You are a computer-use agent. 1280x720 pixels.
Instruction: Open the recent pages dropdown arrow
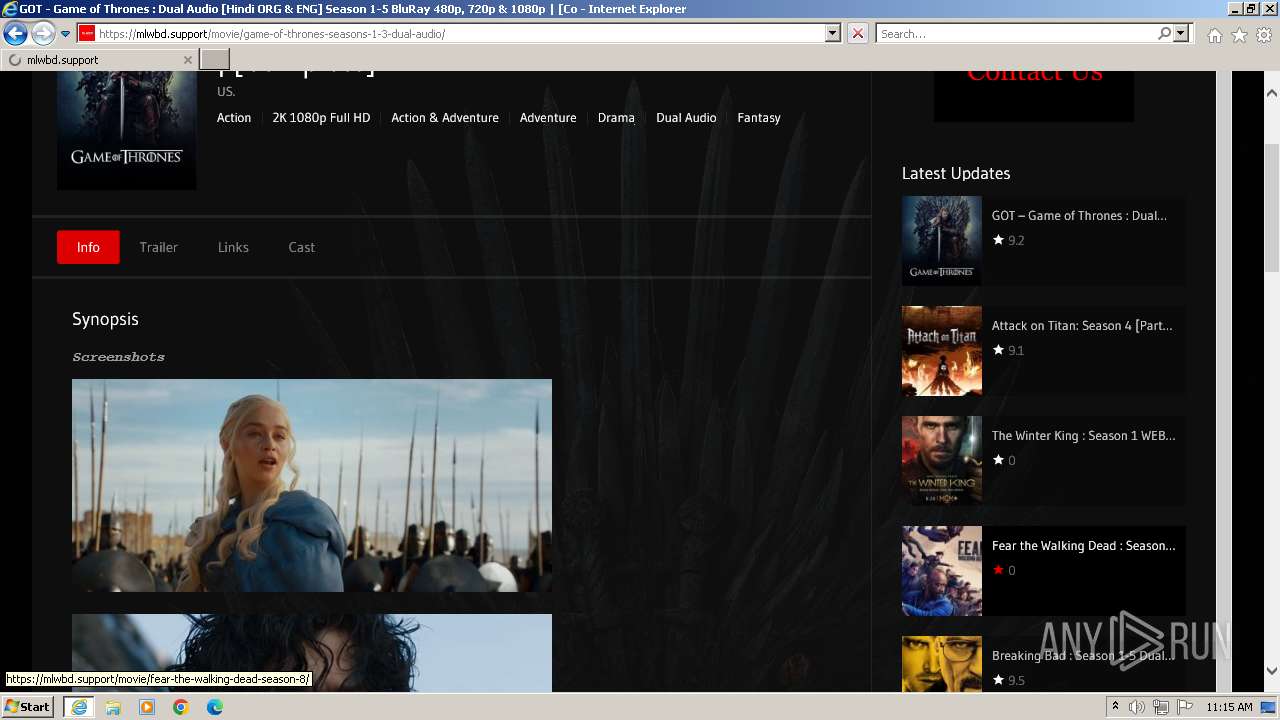[65, 34]
